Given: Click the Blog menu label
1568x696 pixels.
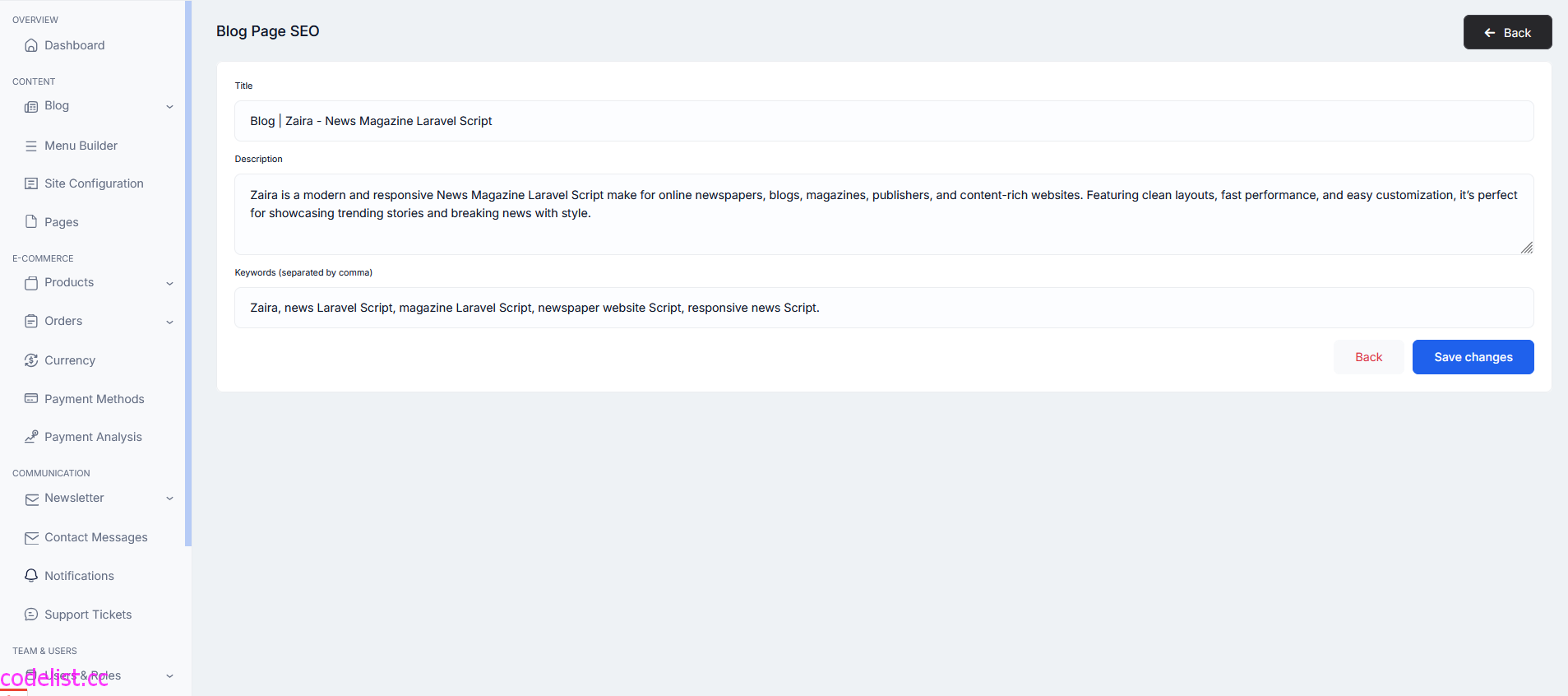Looking at the screenshot, I should [x=57, y=105].
